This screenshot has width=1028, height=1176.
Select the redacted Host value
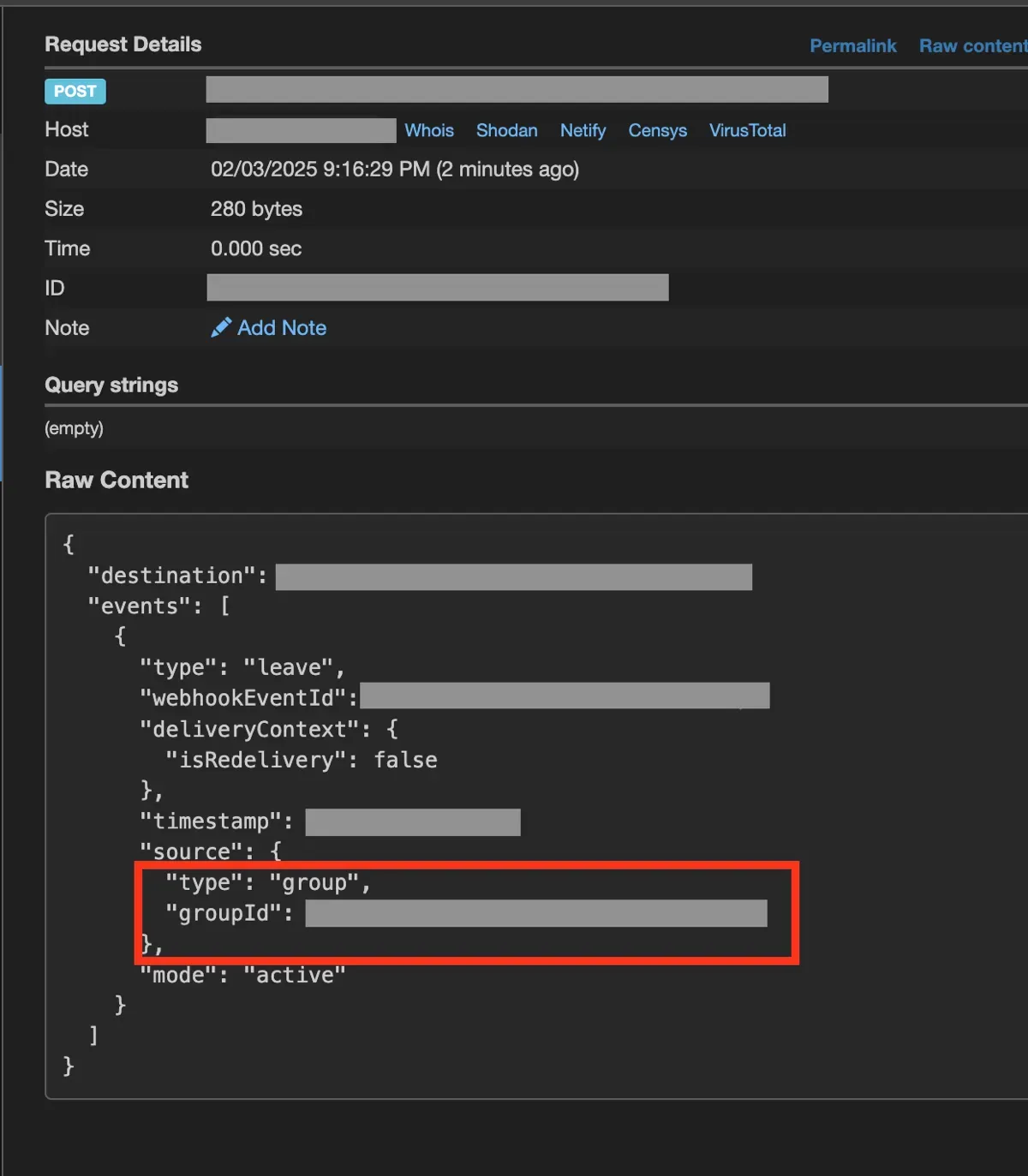(301, 130)
